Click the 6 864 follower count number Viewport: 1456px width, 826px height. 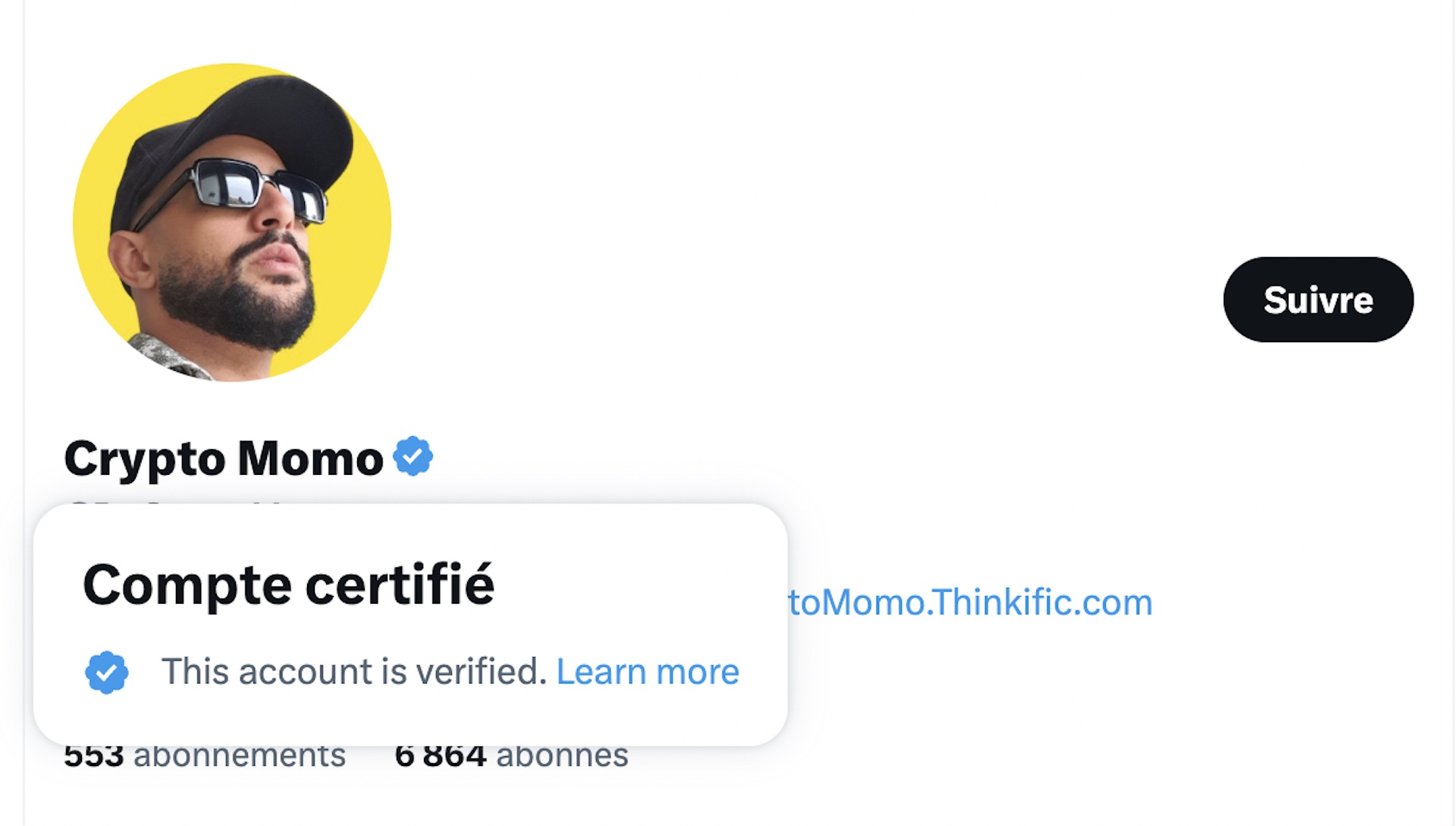click(441, 756)
